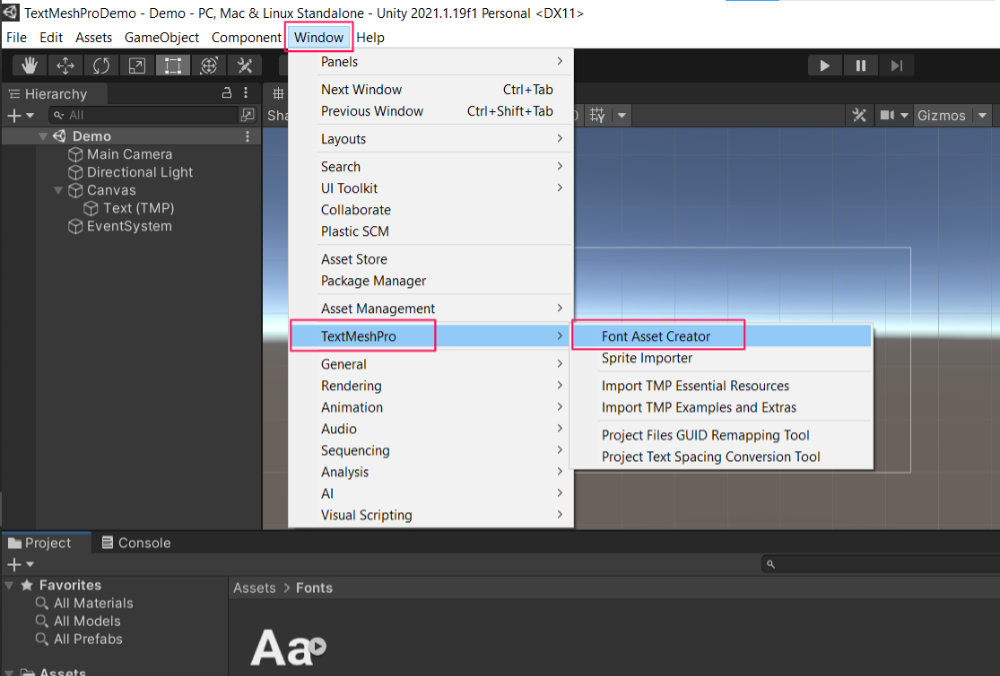Open the Help menu
Screen dimensions: 1000x676
(370, 38)
